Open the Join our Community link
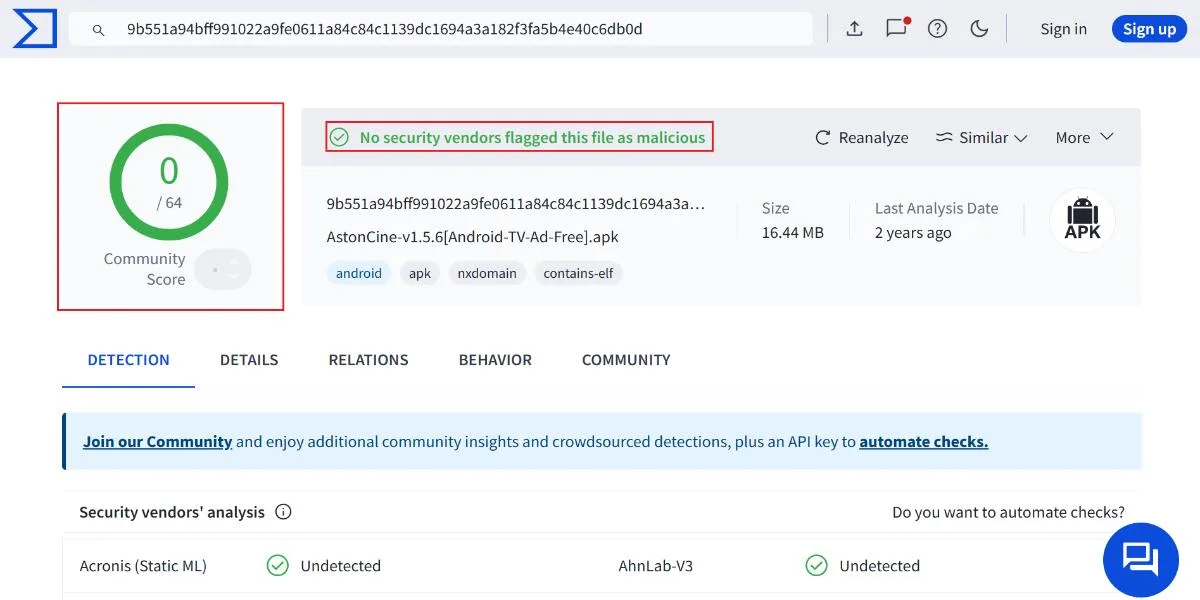The image size is (1200, 600). (x=158, y=441)
